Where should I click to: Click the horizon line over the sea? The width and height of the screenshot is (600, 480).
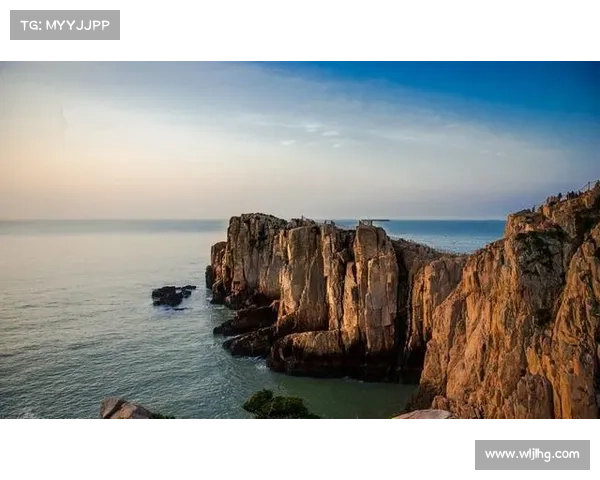click(110, 220)
